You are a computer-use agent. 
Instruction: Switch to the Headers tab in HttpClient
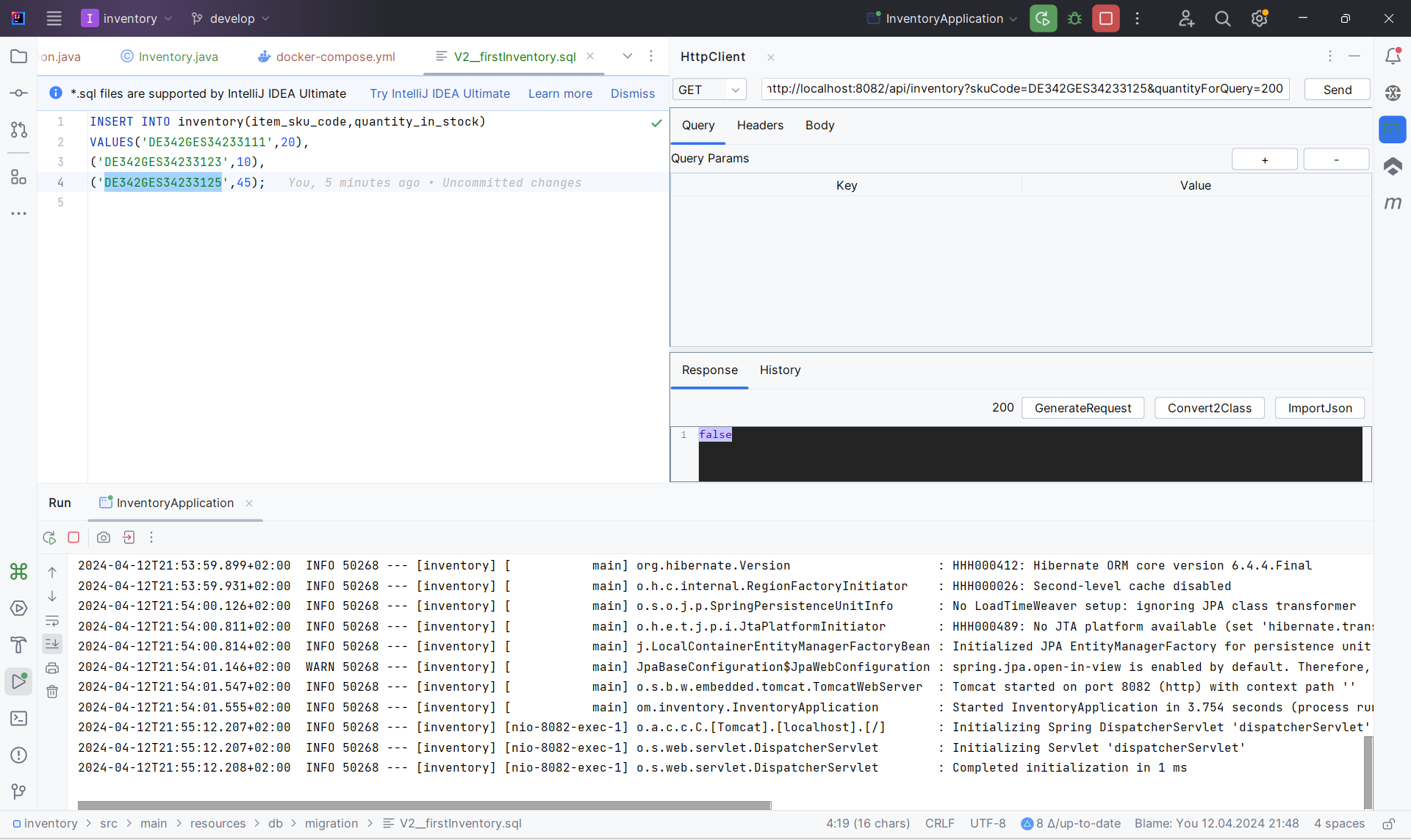(760, 125)
